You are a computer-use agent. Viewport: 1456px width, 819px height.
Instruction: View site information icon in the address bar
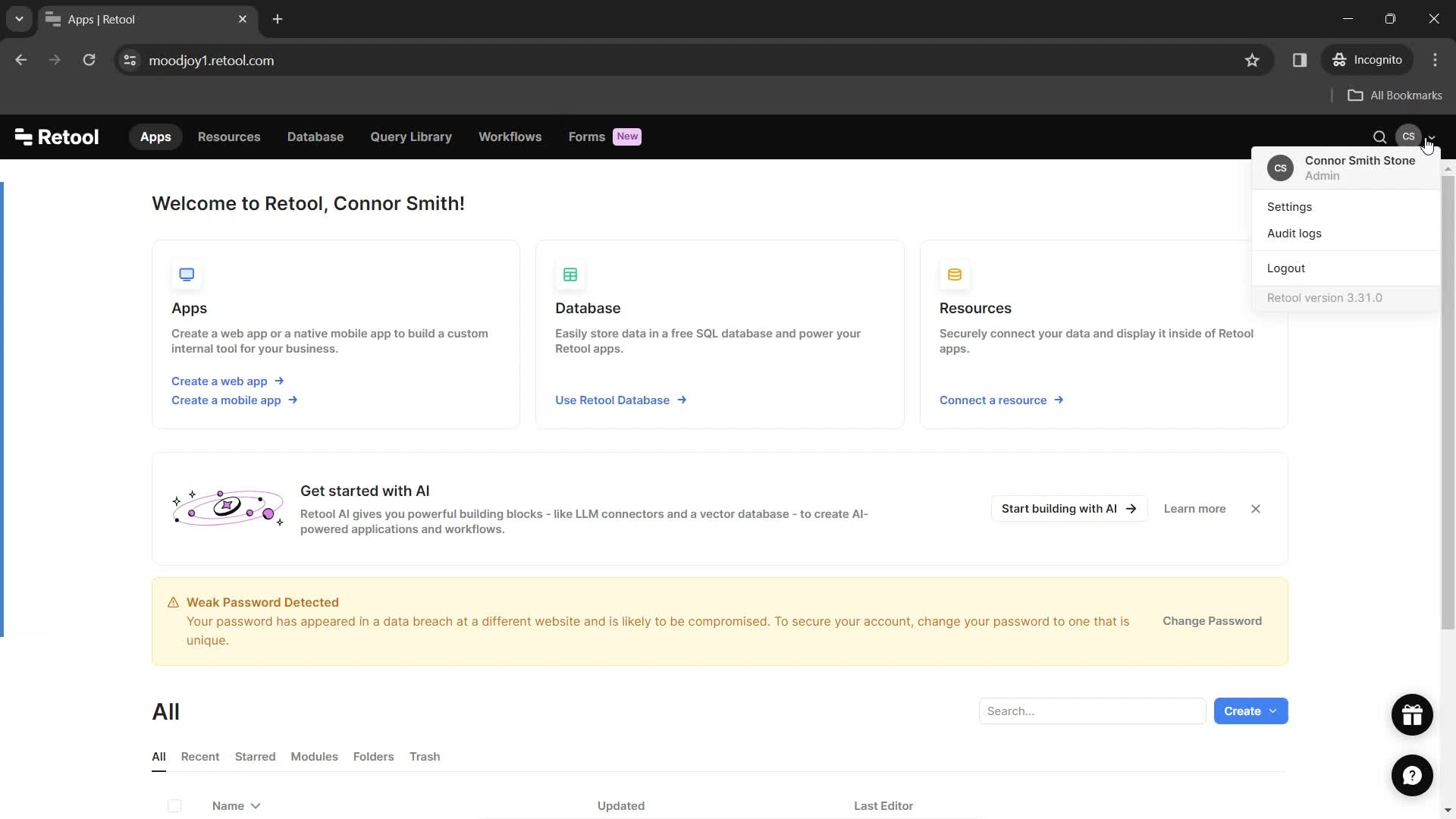point(130,60)
